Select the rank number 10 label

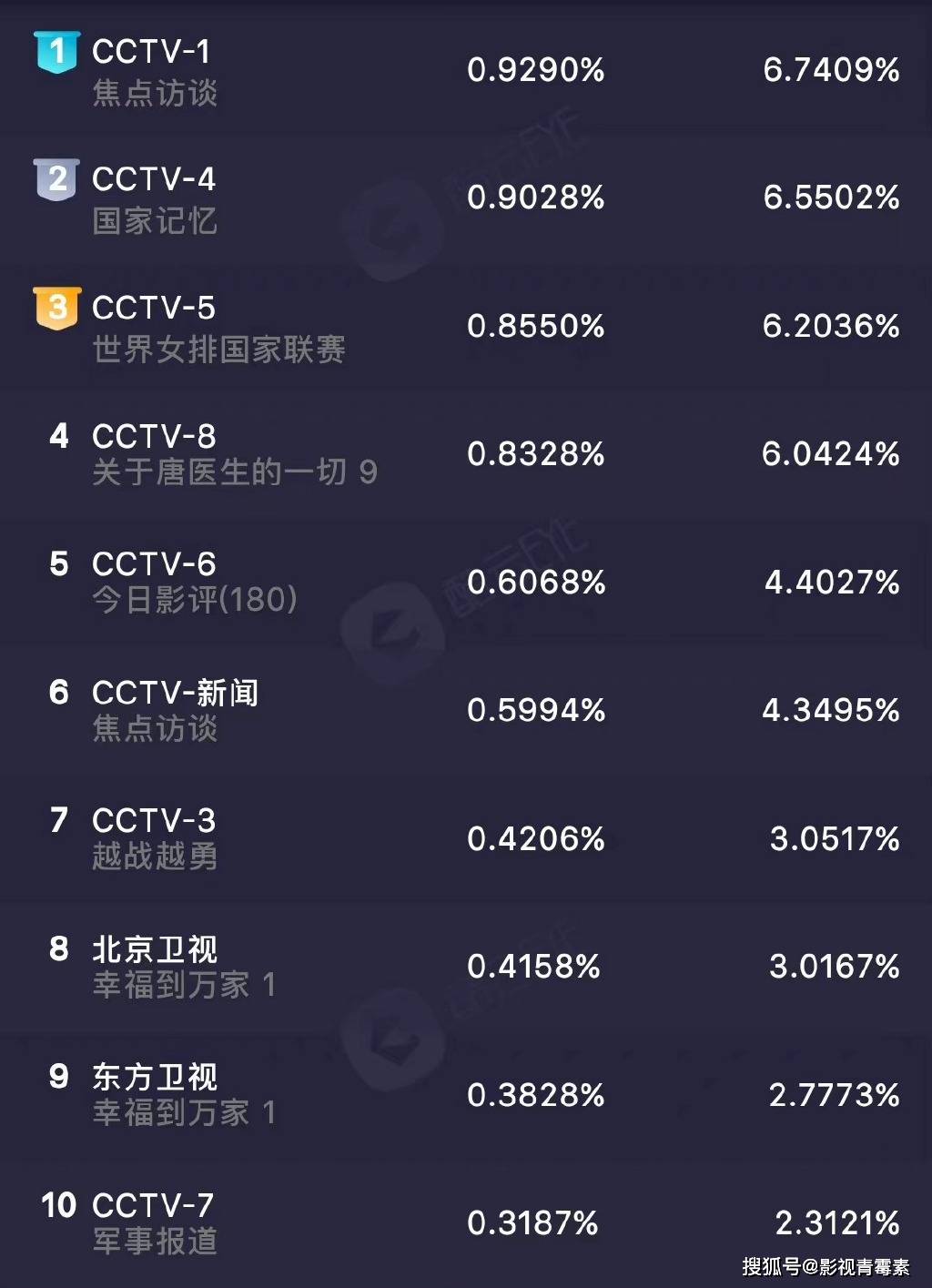point(59,1206)
